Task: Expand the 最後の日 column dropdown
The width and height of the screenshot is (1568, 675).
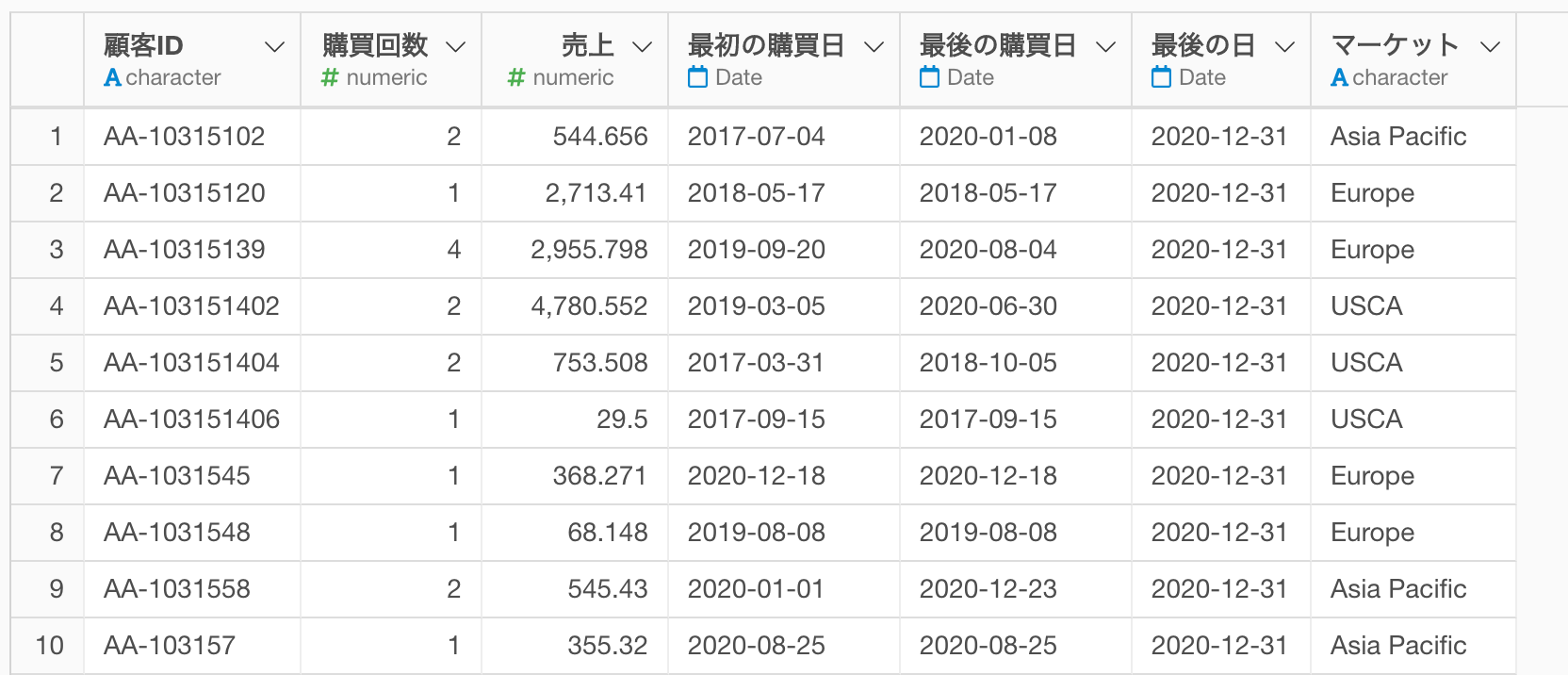Action: (1284, 47)
